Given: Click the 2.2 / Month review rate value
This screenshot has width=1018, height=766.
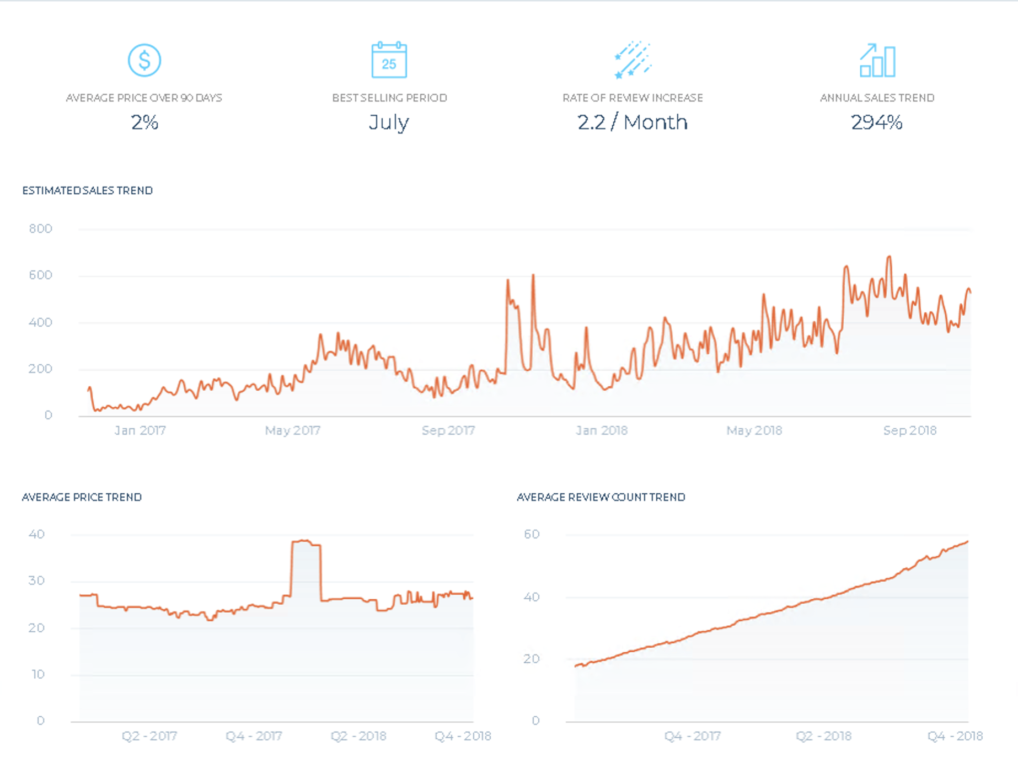Looking at the screenshot, I should tap(632, 123).
